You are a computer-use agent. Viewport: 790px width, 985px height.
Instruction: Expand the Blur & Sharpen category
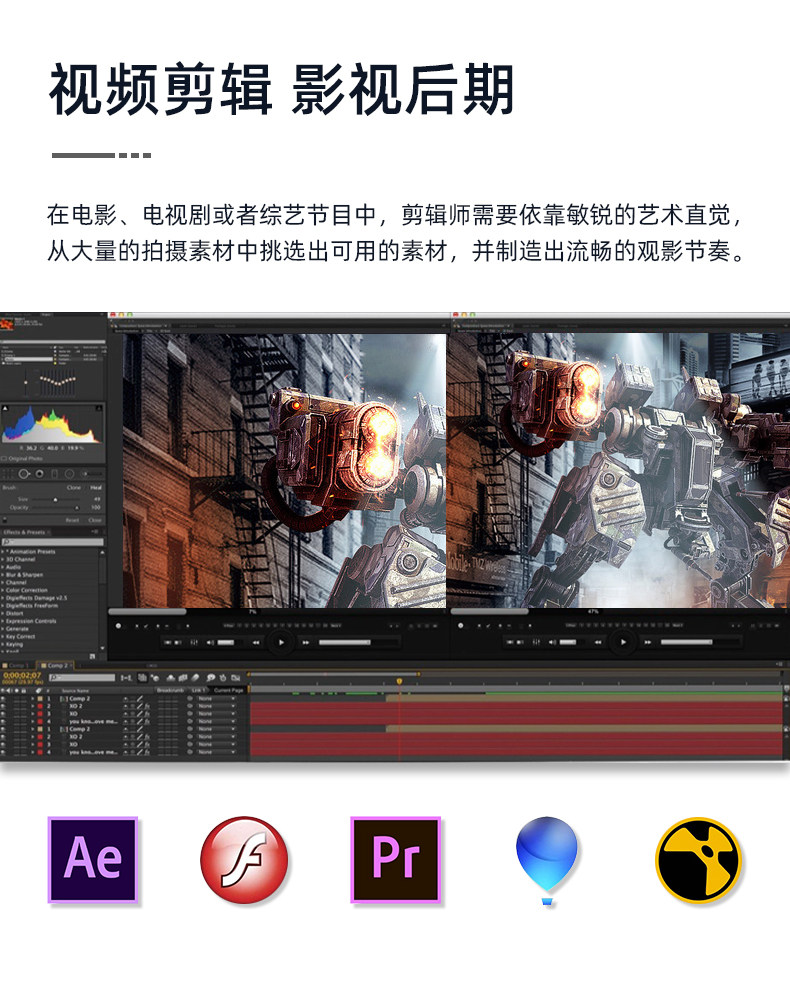click(3, 575)
